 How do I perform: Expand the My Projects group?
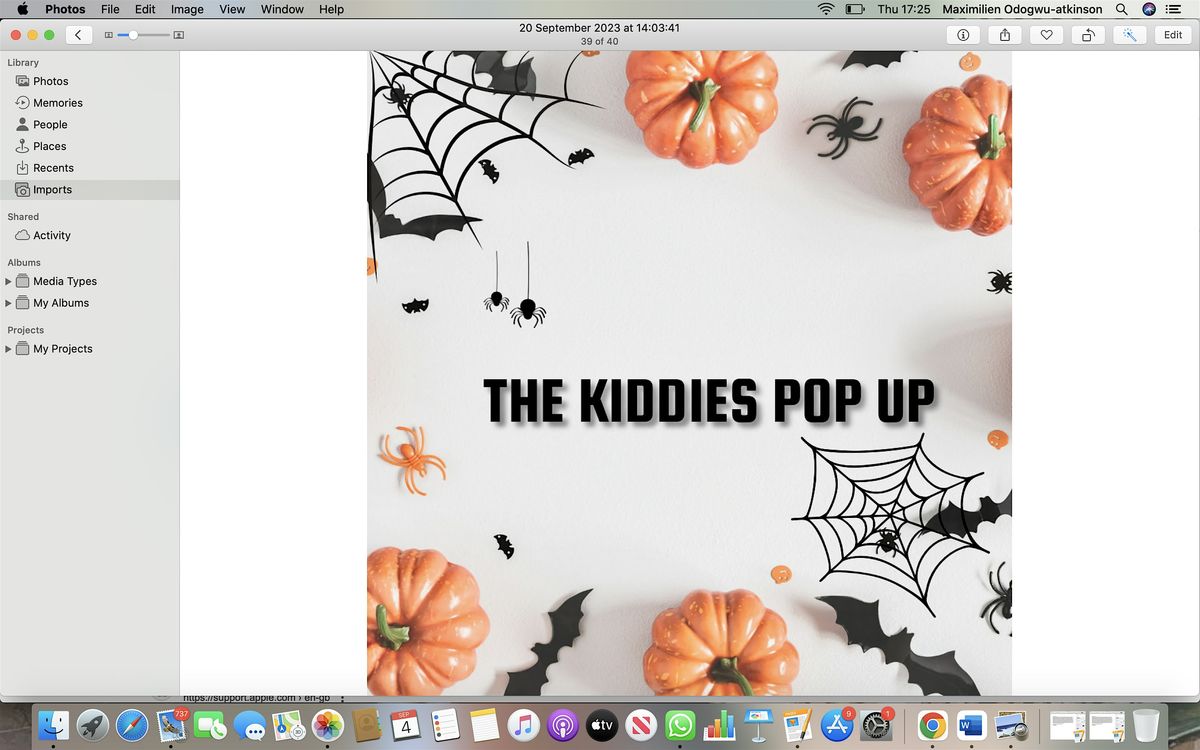(x=9, y=349)
